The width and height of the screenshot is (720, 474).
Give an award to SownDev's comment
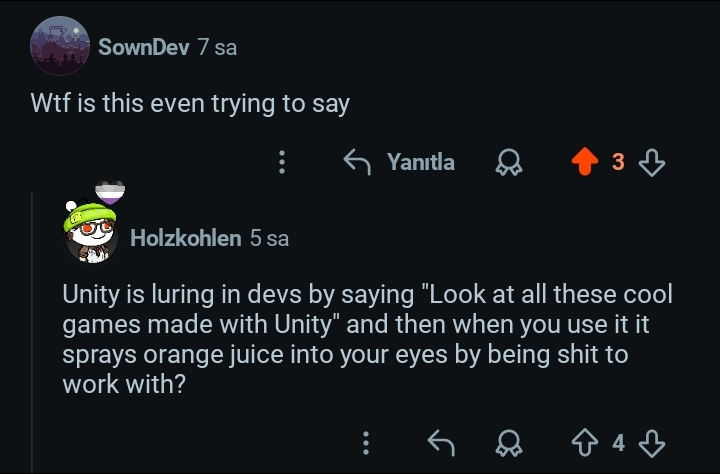point(509,162)
